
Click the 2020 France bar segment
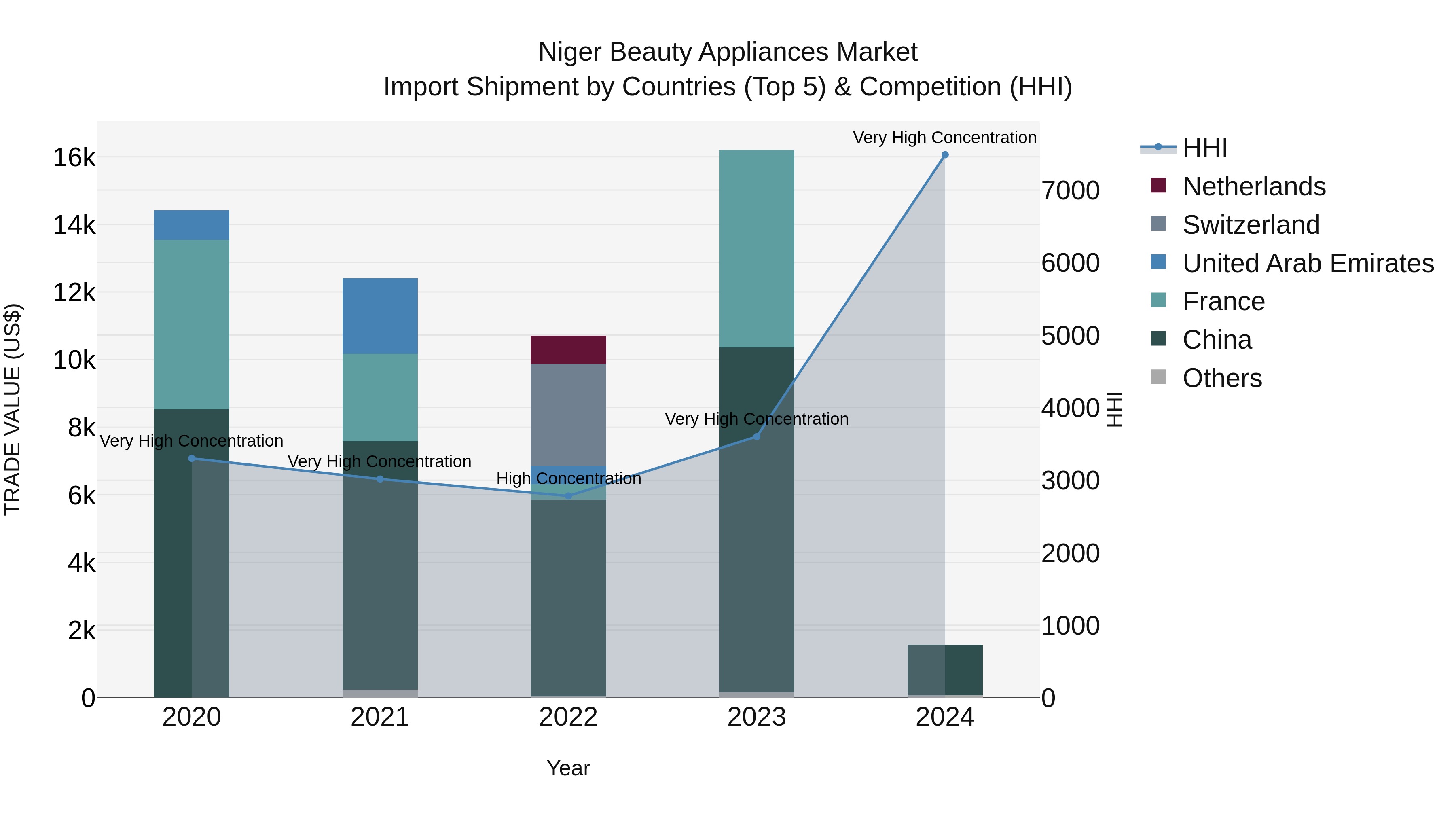tap(192, 324)
